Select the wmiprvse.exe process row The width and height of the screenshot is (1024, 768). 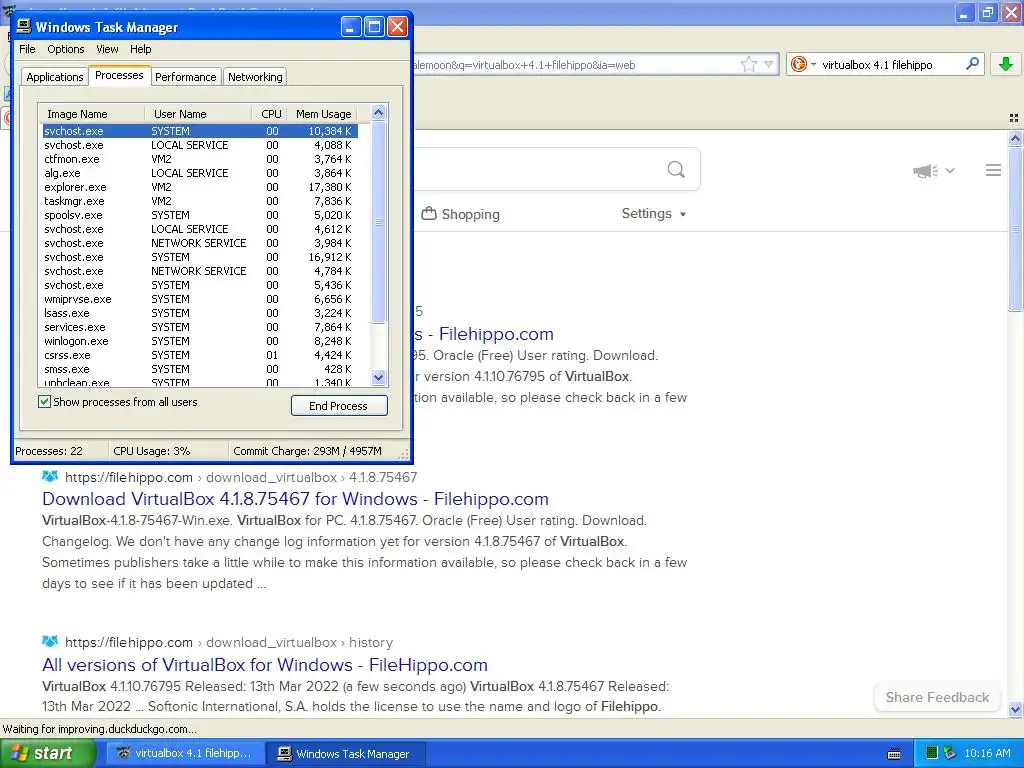(199, 299)
